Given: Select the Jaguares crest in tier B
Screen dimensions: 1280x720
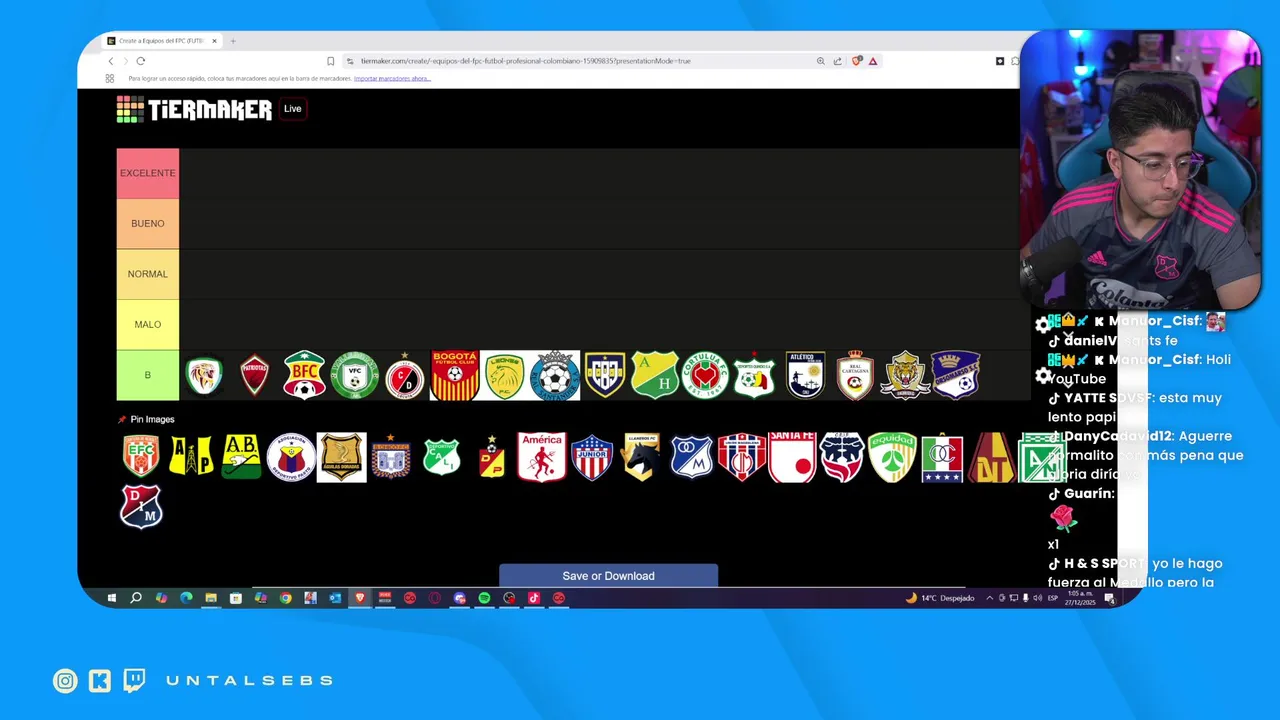Looking at the screenshot, I should tap(204, 375).
